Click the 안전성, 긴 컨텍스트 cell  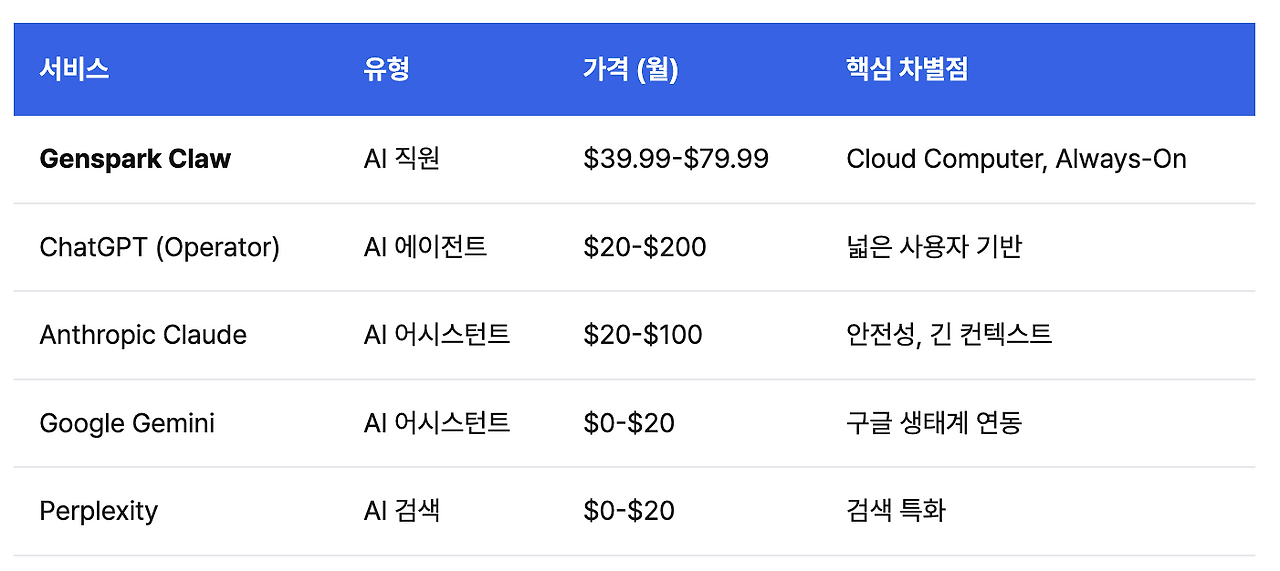tap(948, 335)
